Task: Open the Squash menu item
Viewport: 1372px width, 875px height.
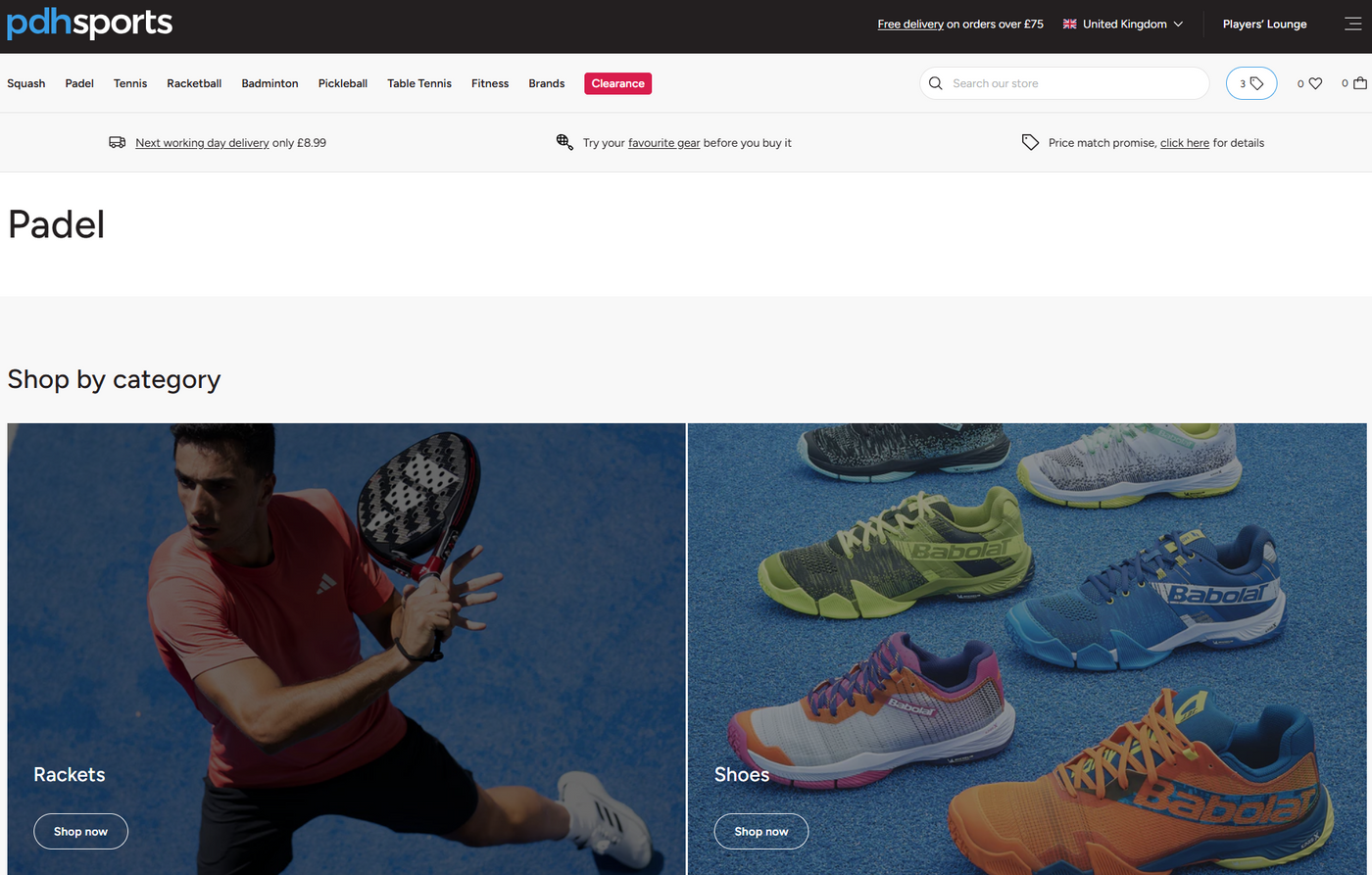Action: coord(26,83)
